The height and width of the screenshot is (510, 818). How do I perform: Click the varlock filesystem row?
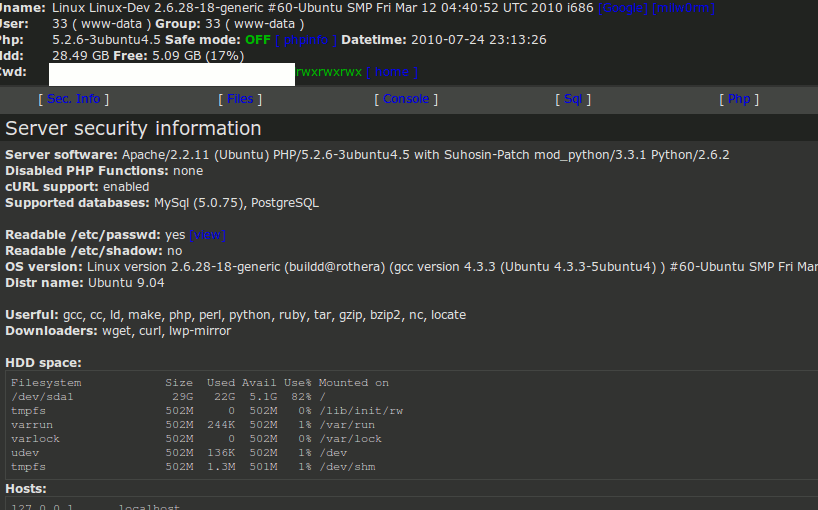coord(196,439)
